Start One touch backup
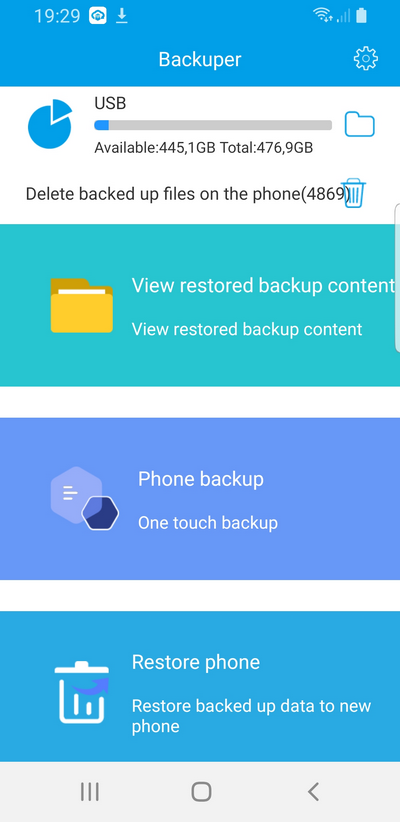The width and height of the screenshot is (400, 822). [200, 499]
